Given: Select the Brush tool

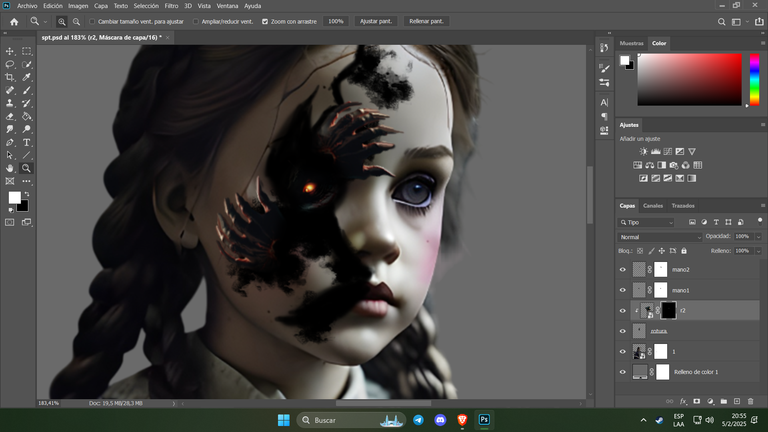Looking at the screenshot, I should (x=26, y=90).
